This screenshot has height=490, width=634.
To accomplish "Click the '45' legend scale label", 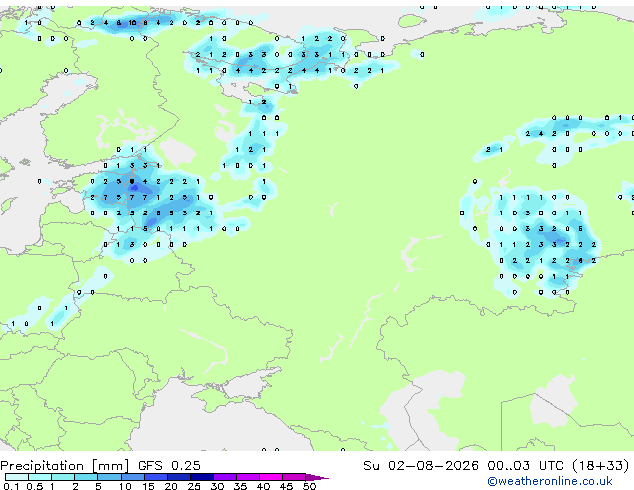I will point(286,486).
